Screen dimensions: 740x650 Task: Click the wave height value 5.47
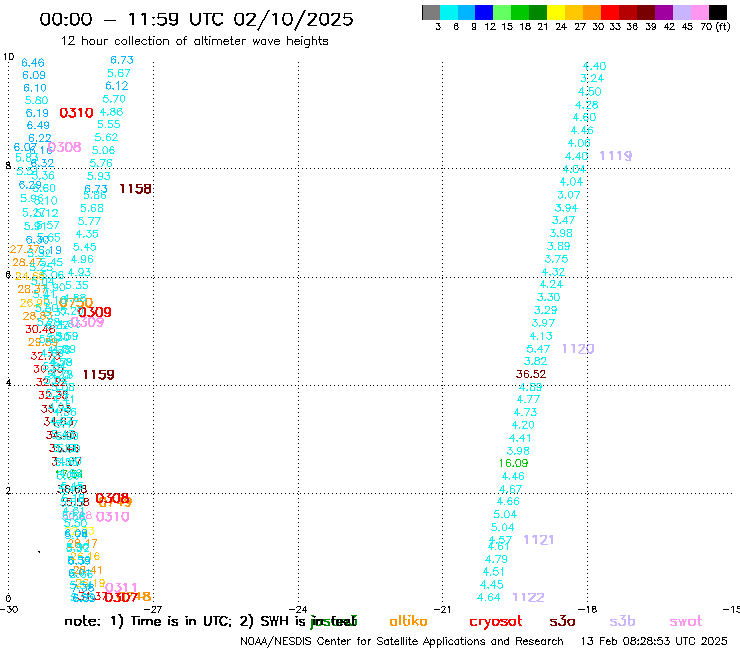(538, 349)
